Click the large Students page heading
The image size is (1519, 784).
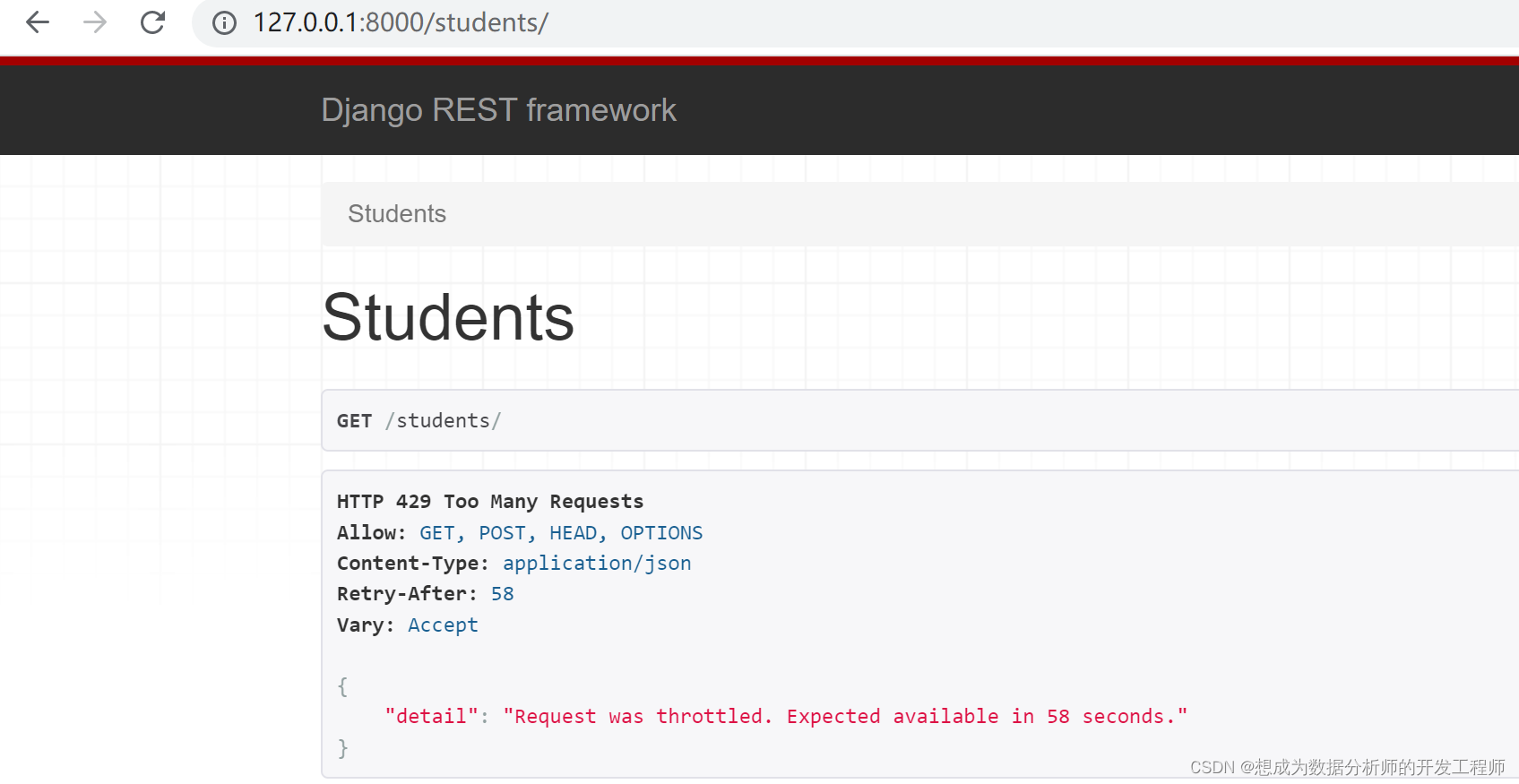coord(448,317)
